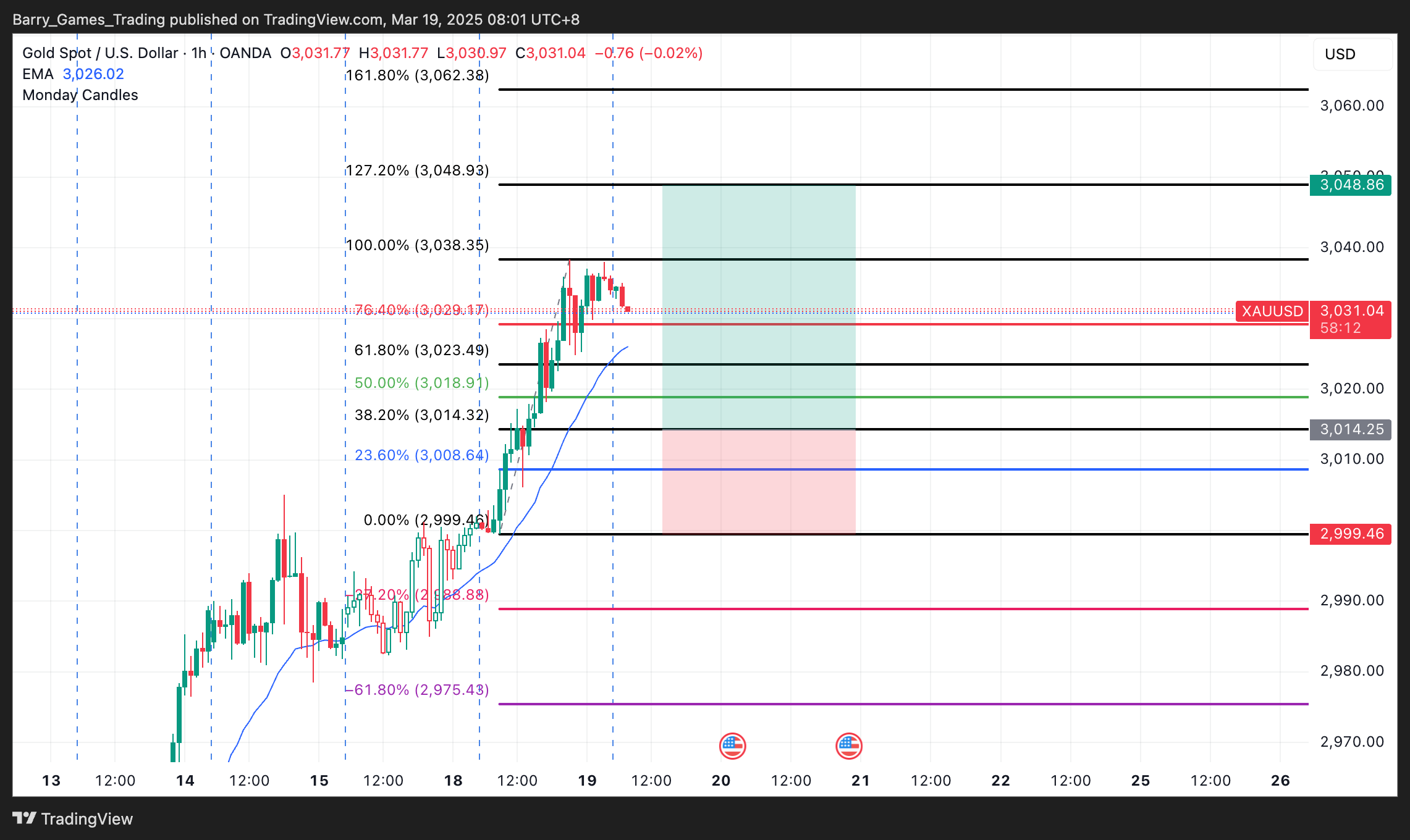This screenshot has height=840, width=1410.
Task: Click the US economic event flag near 21
Action: point(848,746)
